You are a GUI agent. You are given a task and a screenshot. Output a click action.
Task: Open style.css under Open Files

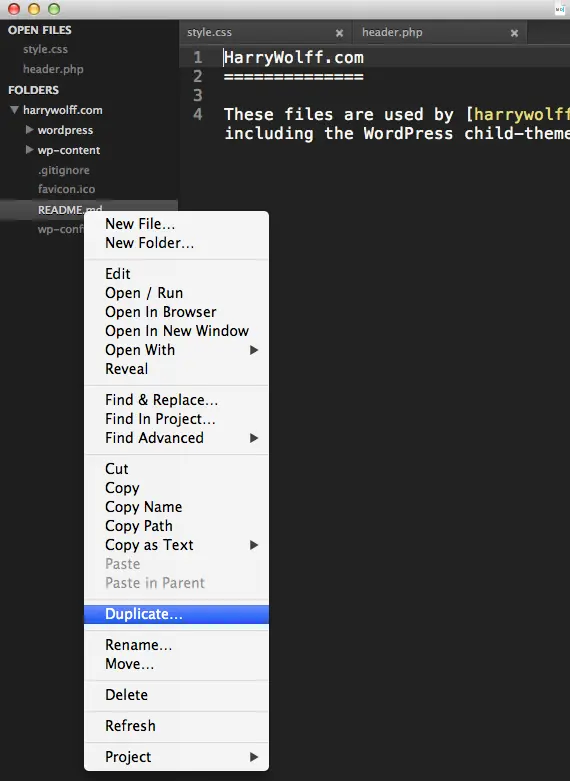45,49
